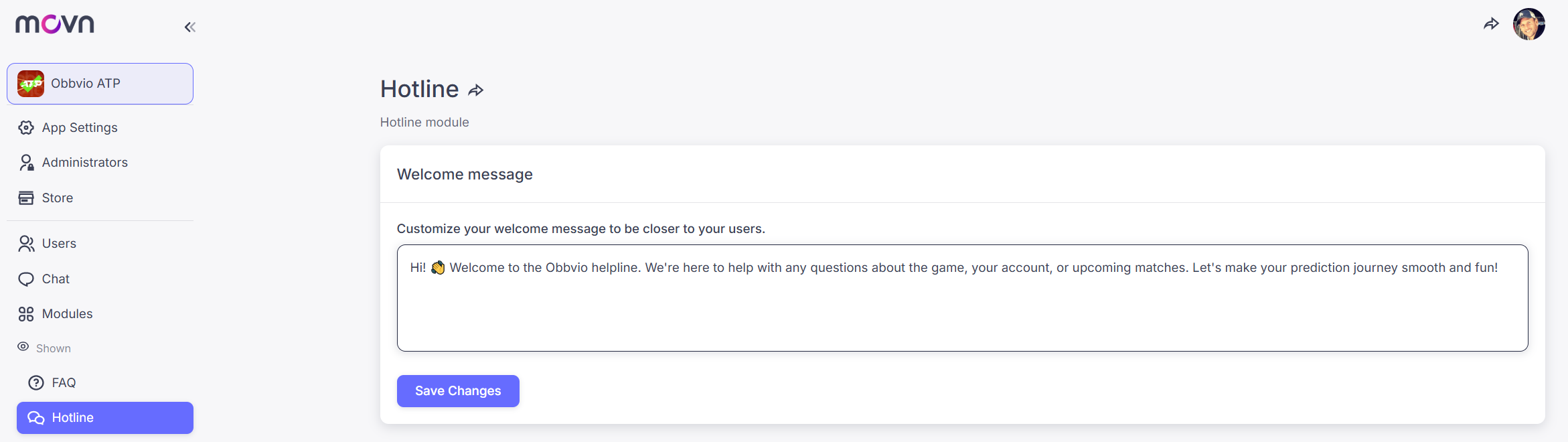Open the user profile avatar

tap(1528, 25)
